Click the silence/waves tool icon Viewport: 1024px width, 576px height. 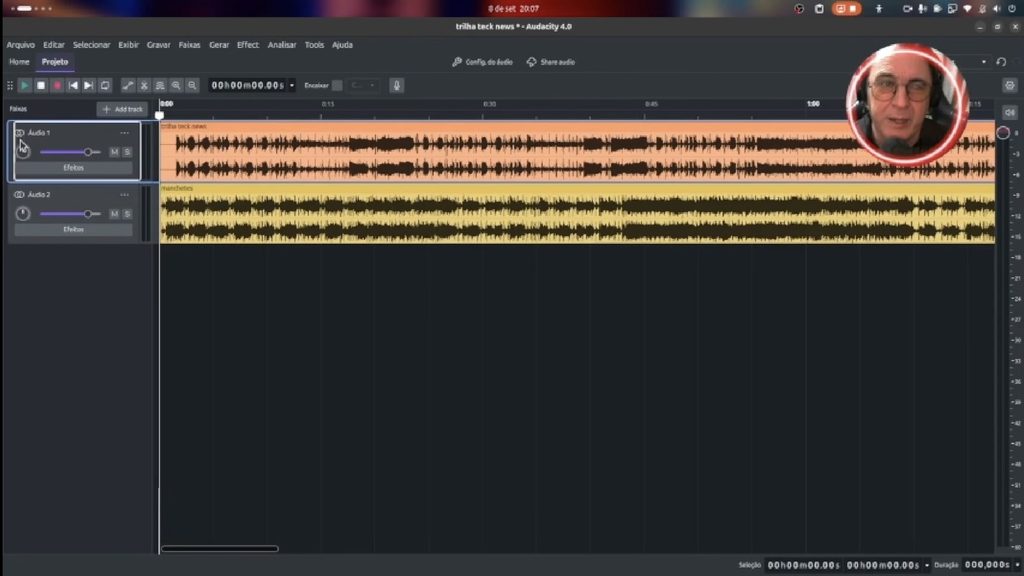pyautogui.click(x=160, y=86)
